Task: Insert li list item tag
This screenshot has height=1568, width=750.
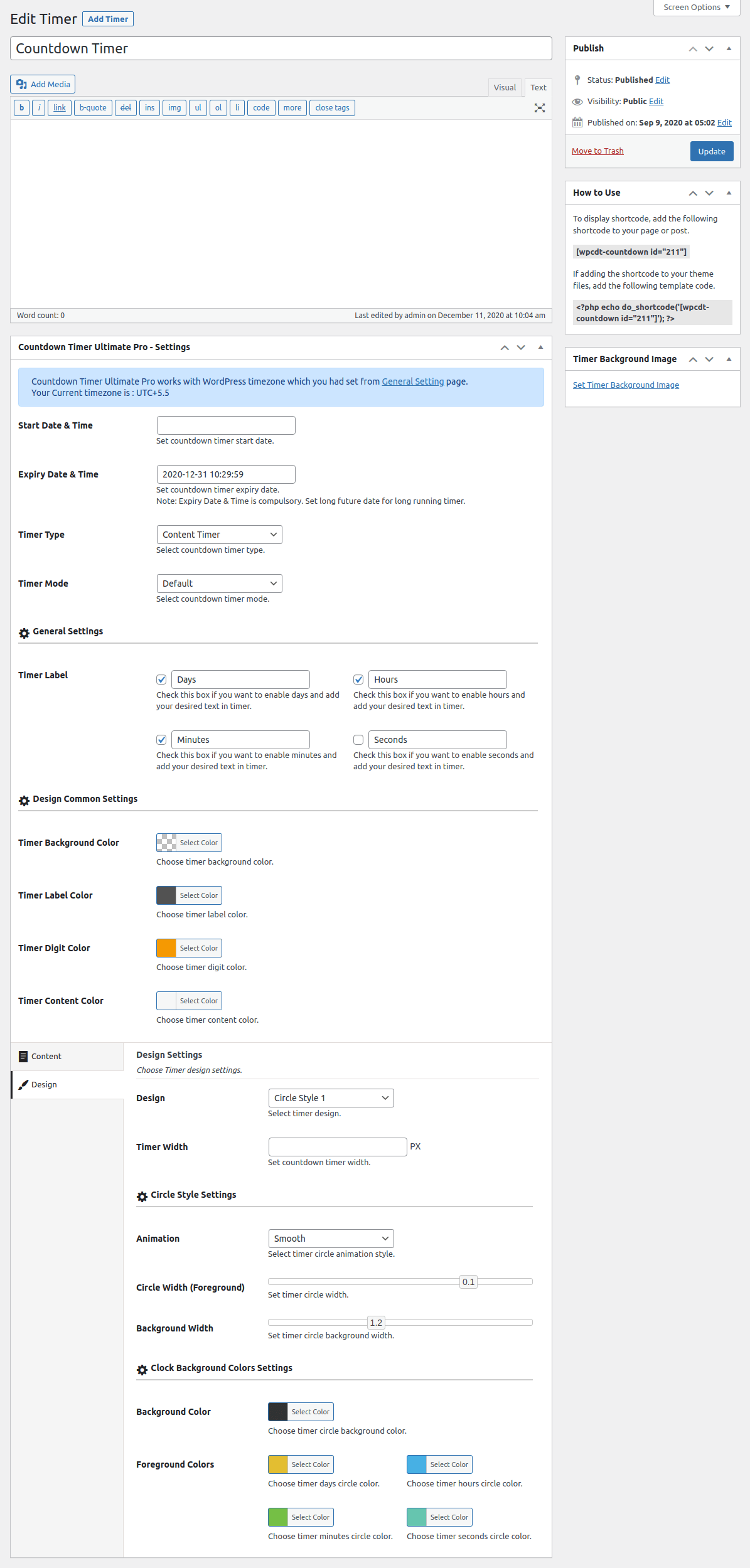Action: 237,108
